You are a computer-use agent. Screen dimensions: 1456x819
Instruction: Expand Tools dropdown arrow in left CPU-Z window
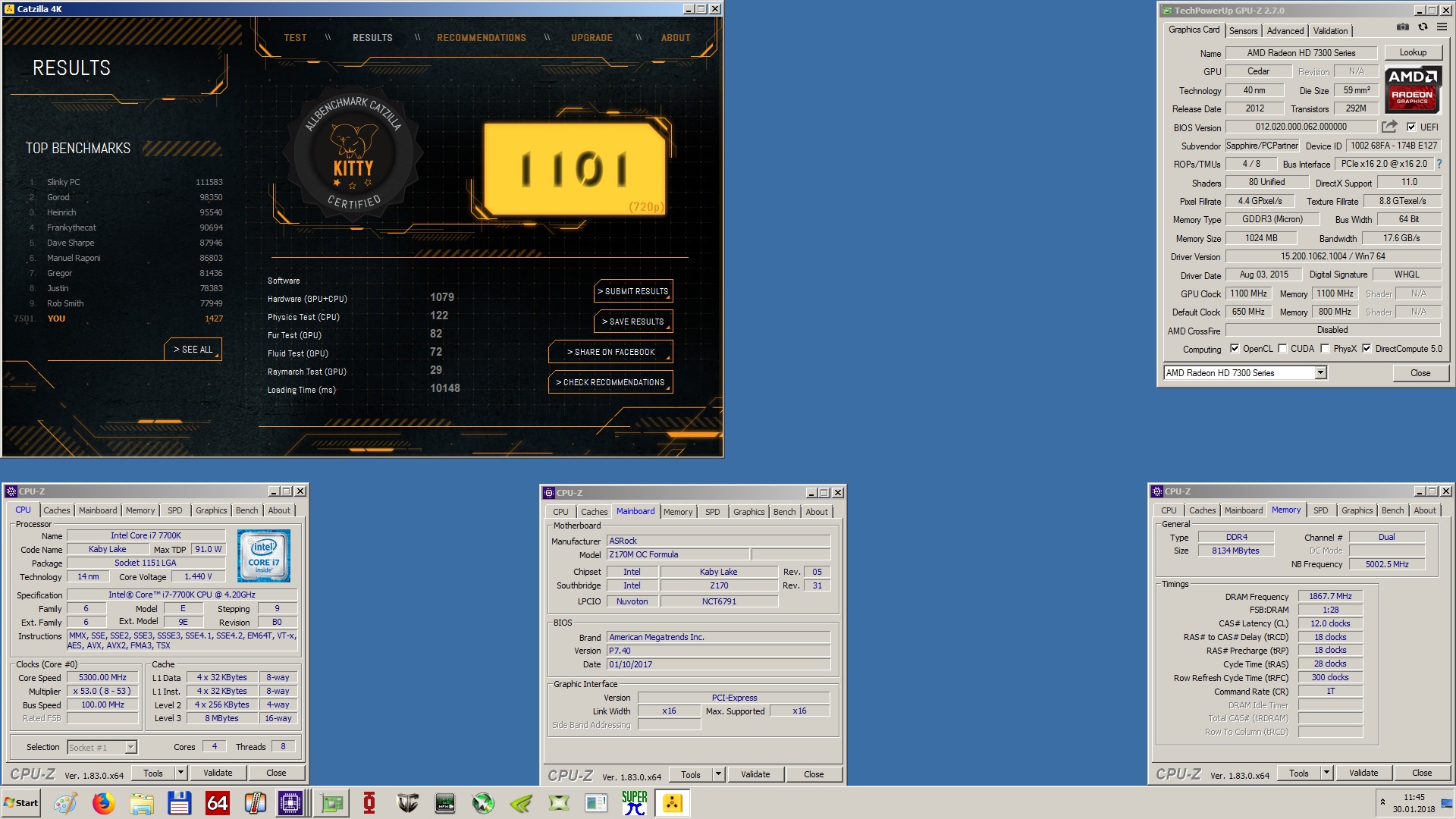point(180,773)
